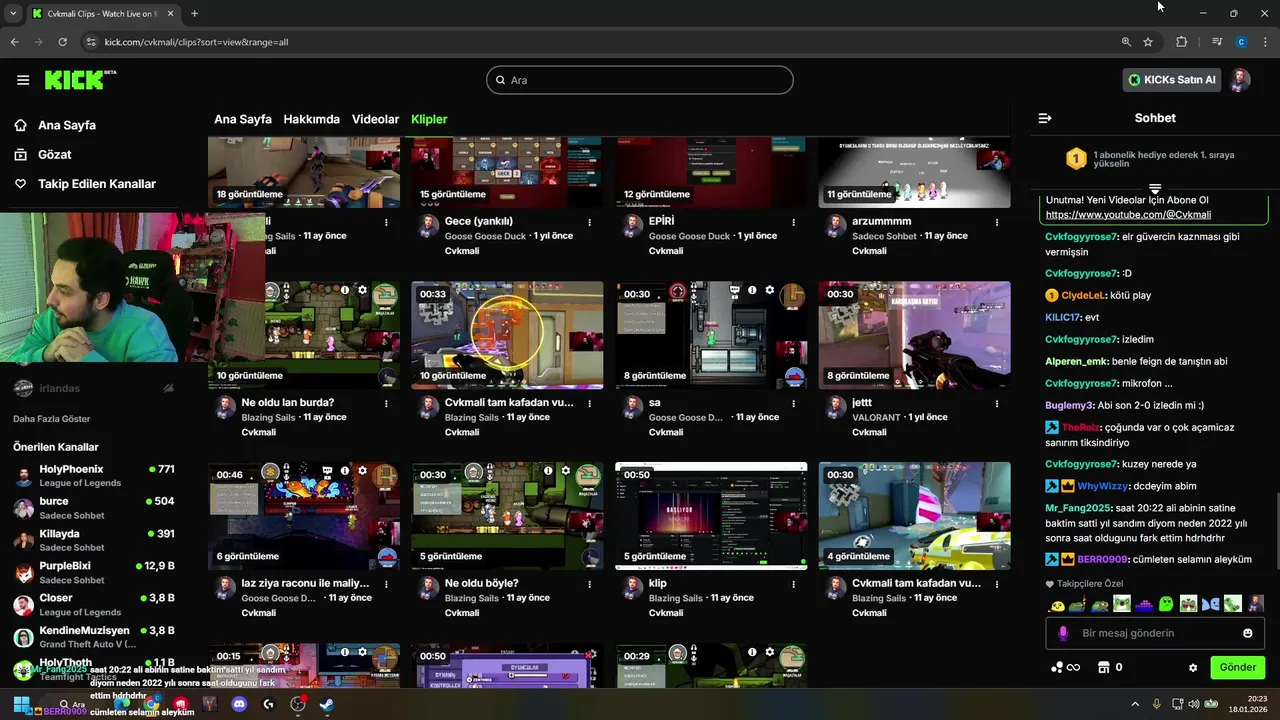This screenshot has width=1280, height=720.
Task: Open Logitech G HUB taskbar icon
Action: 268,704
